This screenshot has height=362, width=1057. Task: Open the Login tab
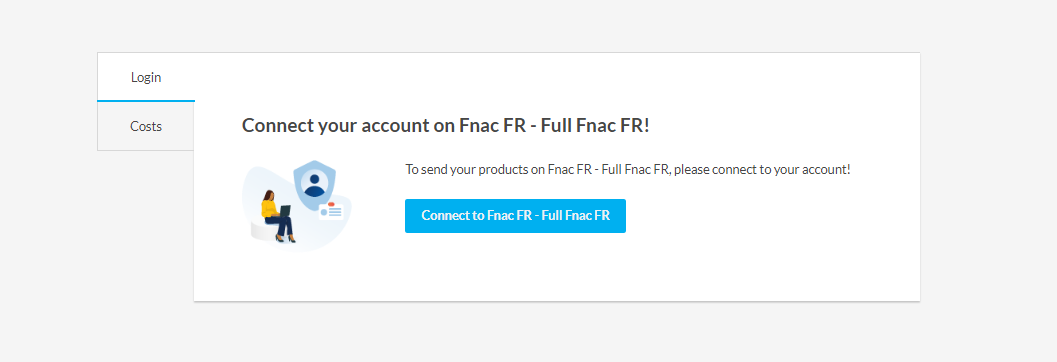[146, 77]
